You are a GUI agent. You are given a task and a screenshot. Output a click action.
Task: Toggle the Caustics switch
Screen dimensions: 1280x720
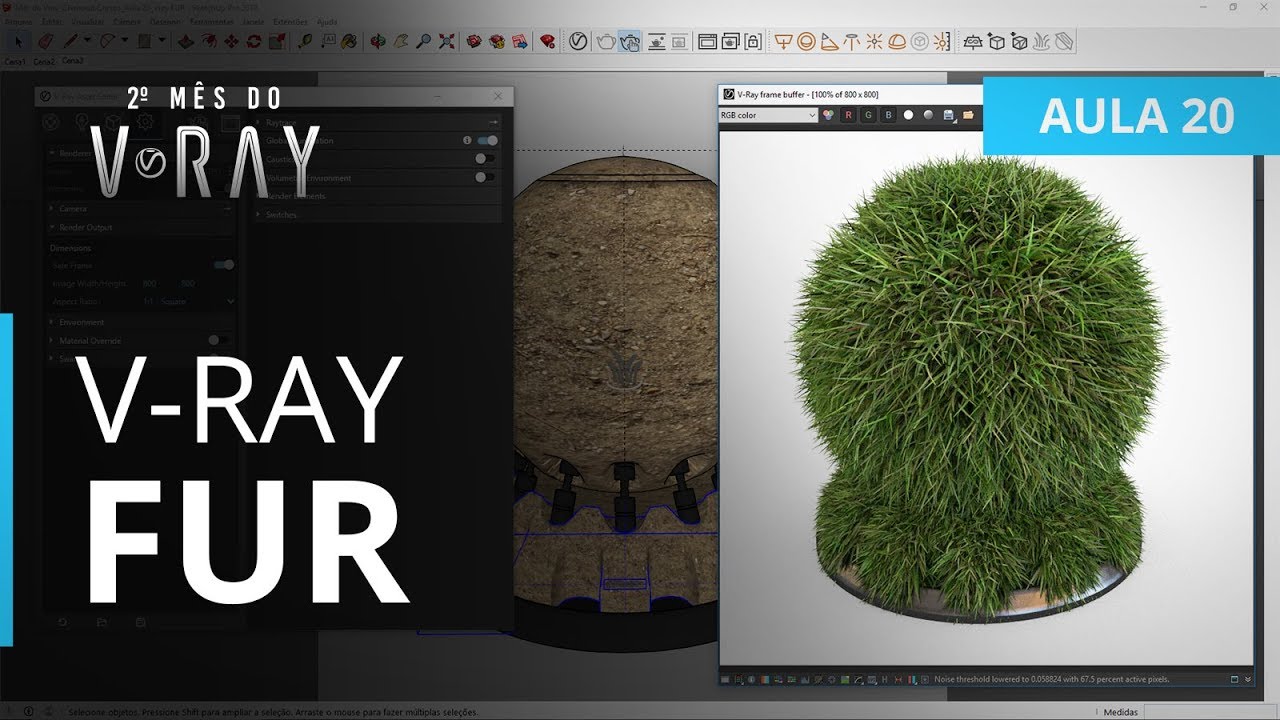485,158
